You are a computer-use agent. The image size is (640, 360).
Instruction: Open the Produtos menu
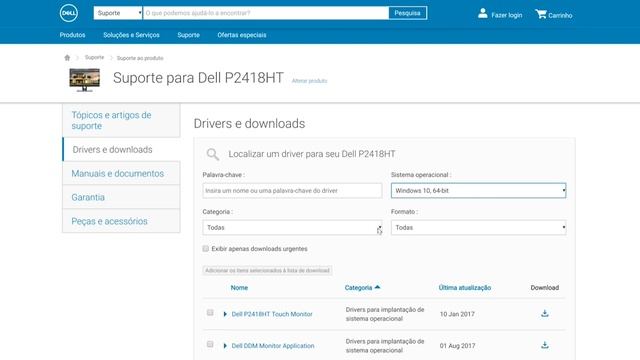pyautogui.click(x=72, y=35)
